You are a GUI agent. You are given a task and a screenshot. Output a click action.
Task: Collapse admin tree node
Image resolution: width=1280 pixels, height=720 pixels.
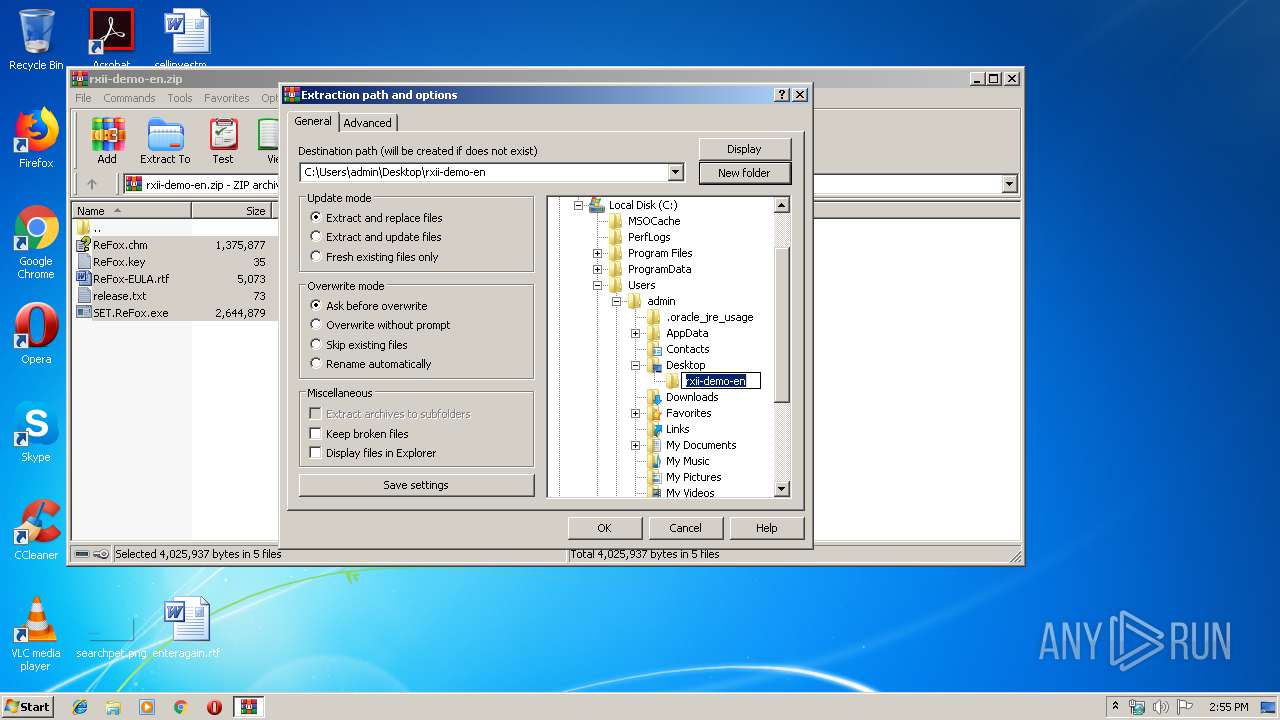(616, 301)
